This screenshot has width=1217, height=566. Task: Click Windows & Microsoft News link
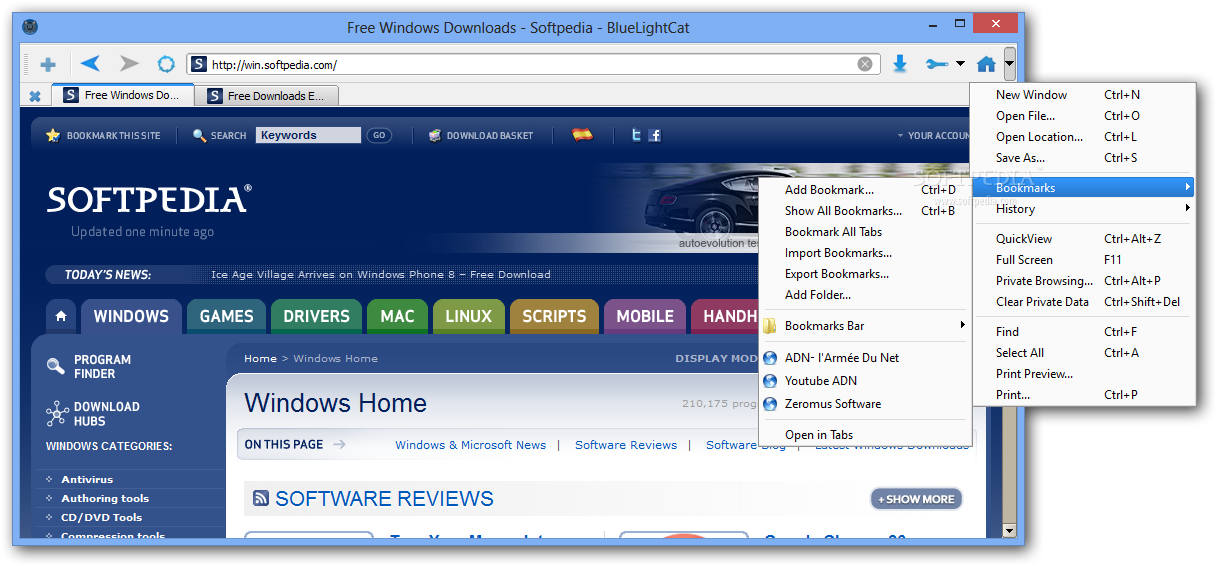point(470,445)
